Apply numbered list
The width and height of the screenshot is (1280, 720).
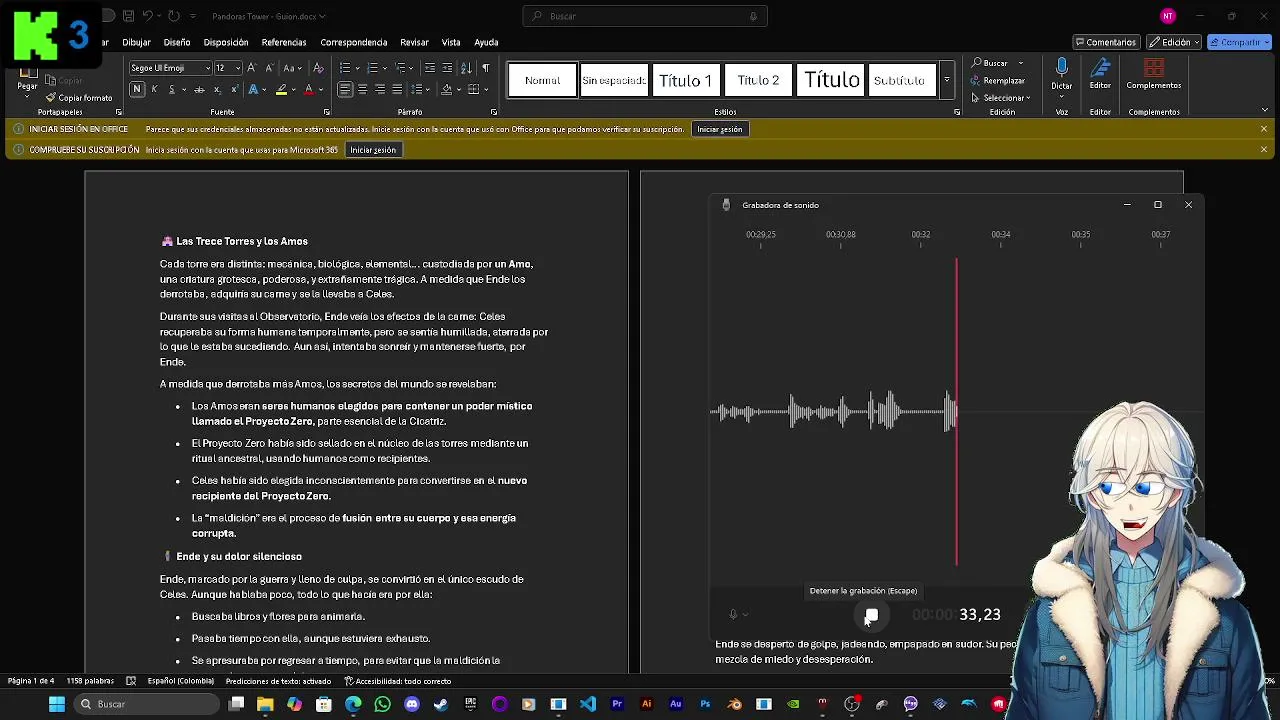372,68
